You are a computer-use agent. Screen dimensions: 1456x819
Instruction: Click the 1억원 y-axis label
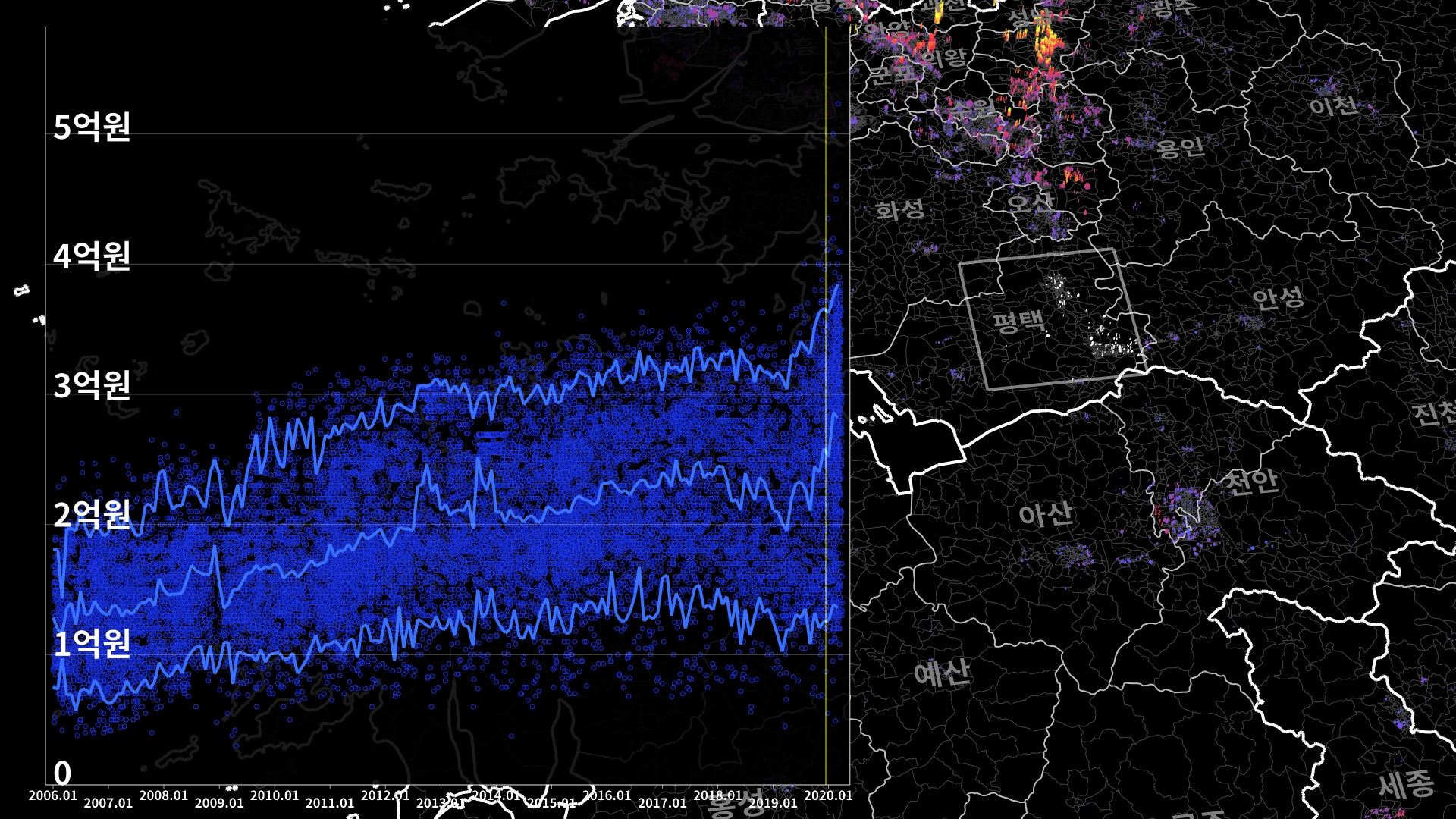click(x=93, y=644)
